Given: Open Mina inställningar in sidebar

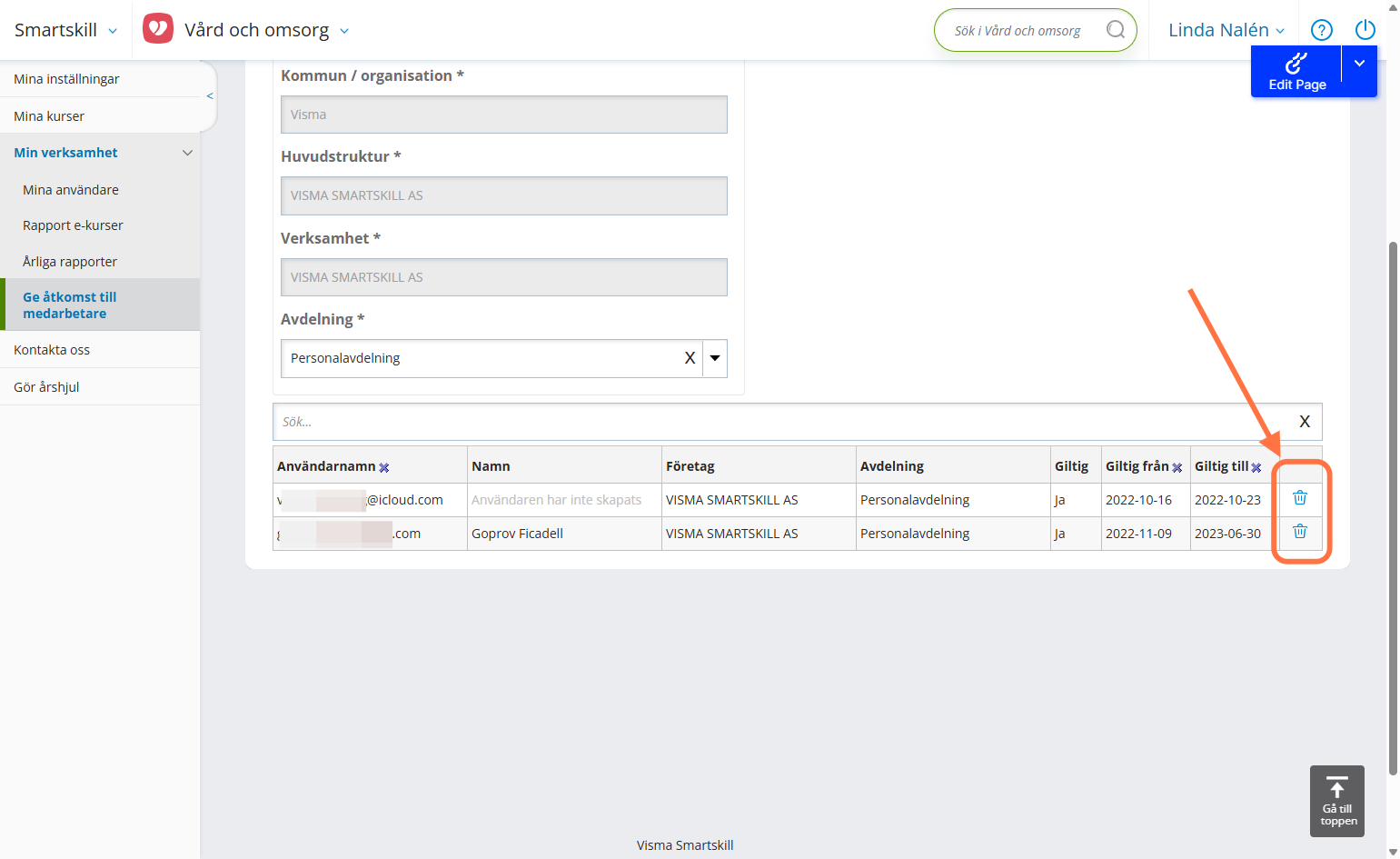Looking at the screenshot, I should 66,79.
